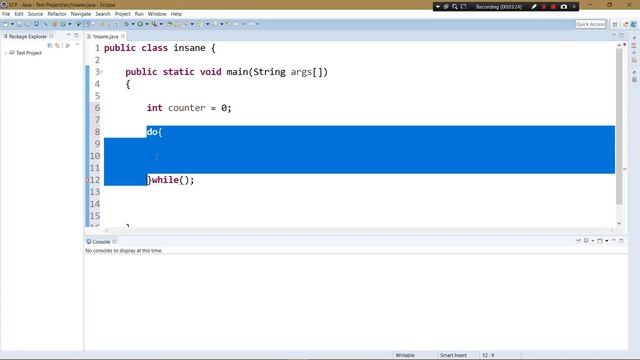The width and height of the screenshot is (640, 360).
Task: Open the External Tools dropdown arrow
Action: (x=161, y=24)
